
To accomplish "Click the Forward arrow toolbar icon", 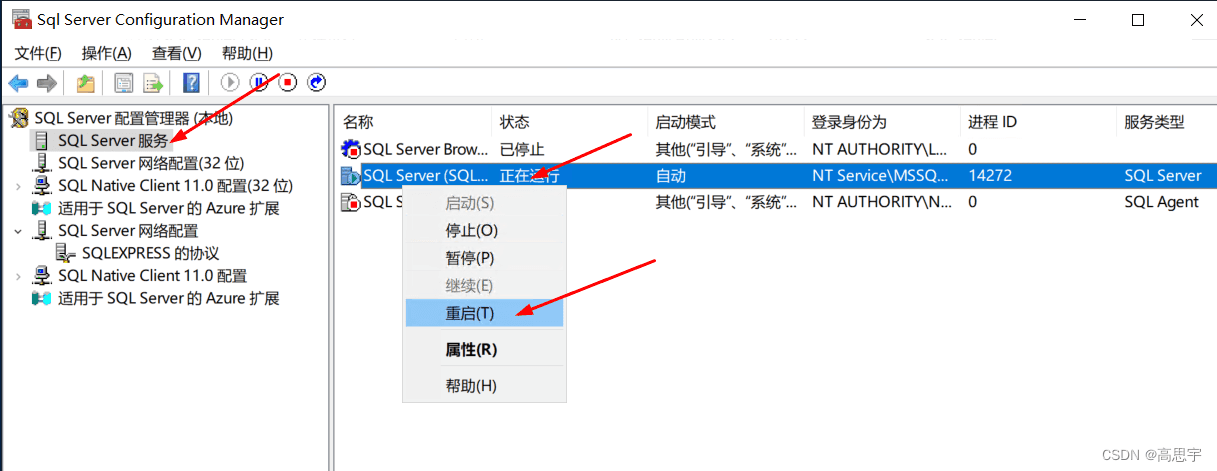I will tap(46, 83).
